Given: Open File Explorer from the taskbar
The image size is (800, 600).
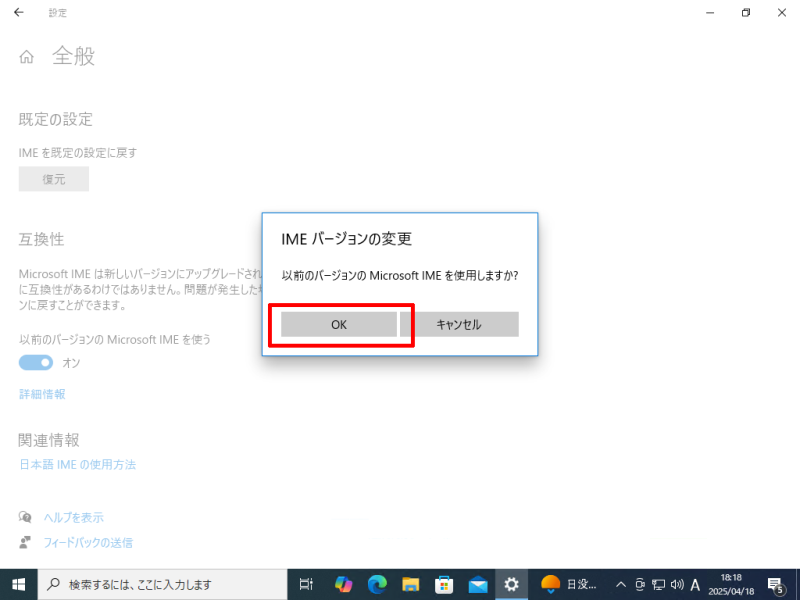Looking at the screenshot, I should [x=410, y=584].
